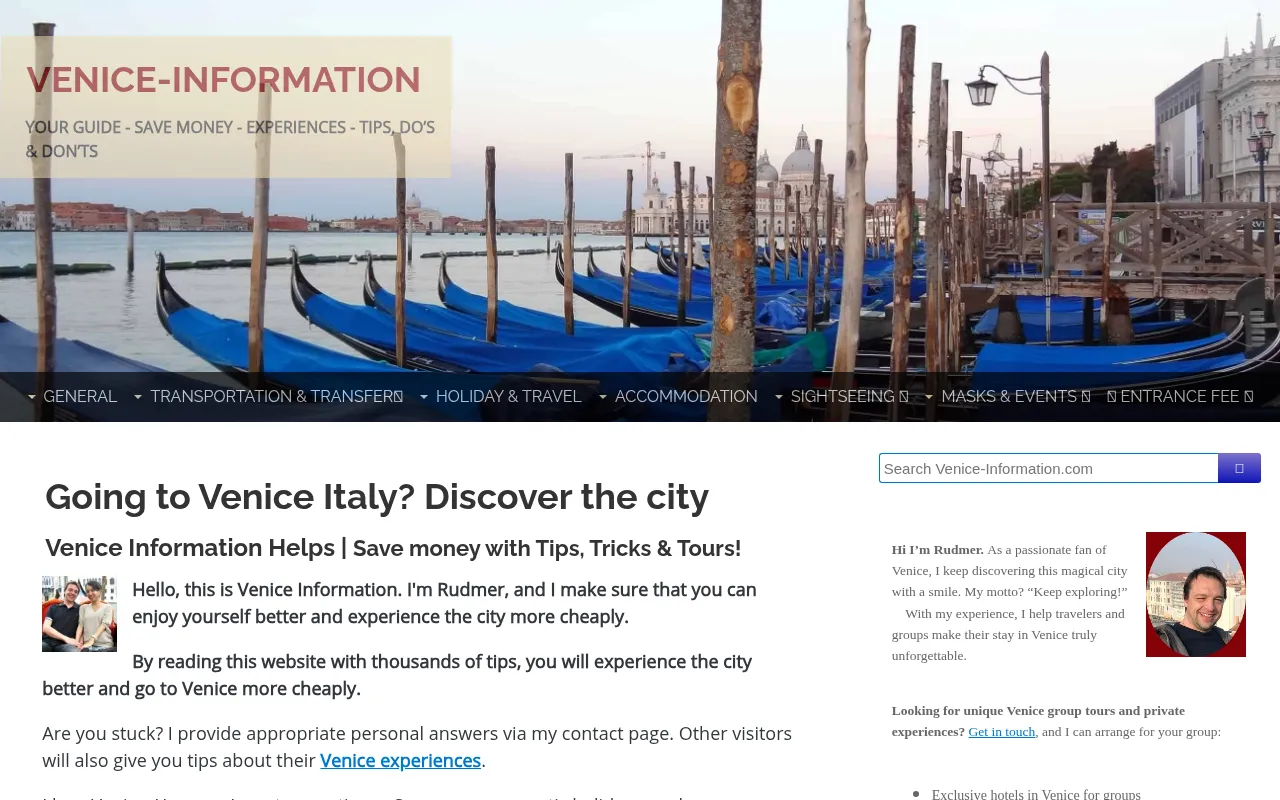The height and width of the screenshot is (800, 1280).
Task: Expand the GENERAL menu dropdown arrow
Action: pyautogui.click(x=32, y=397)
